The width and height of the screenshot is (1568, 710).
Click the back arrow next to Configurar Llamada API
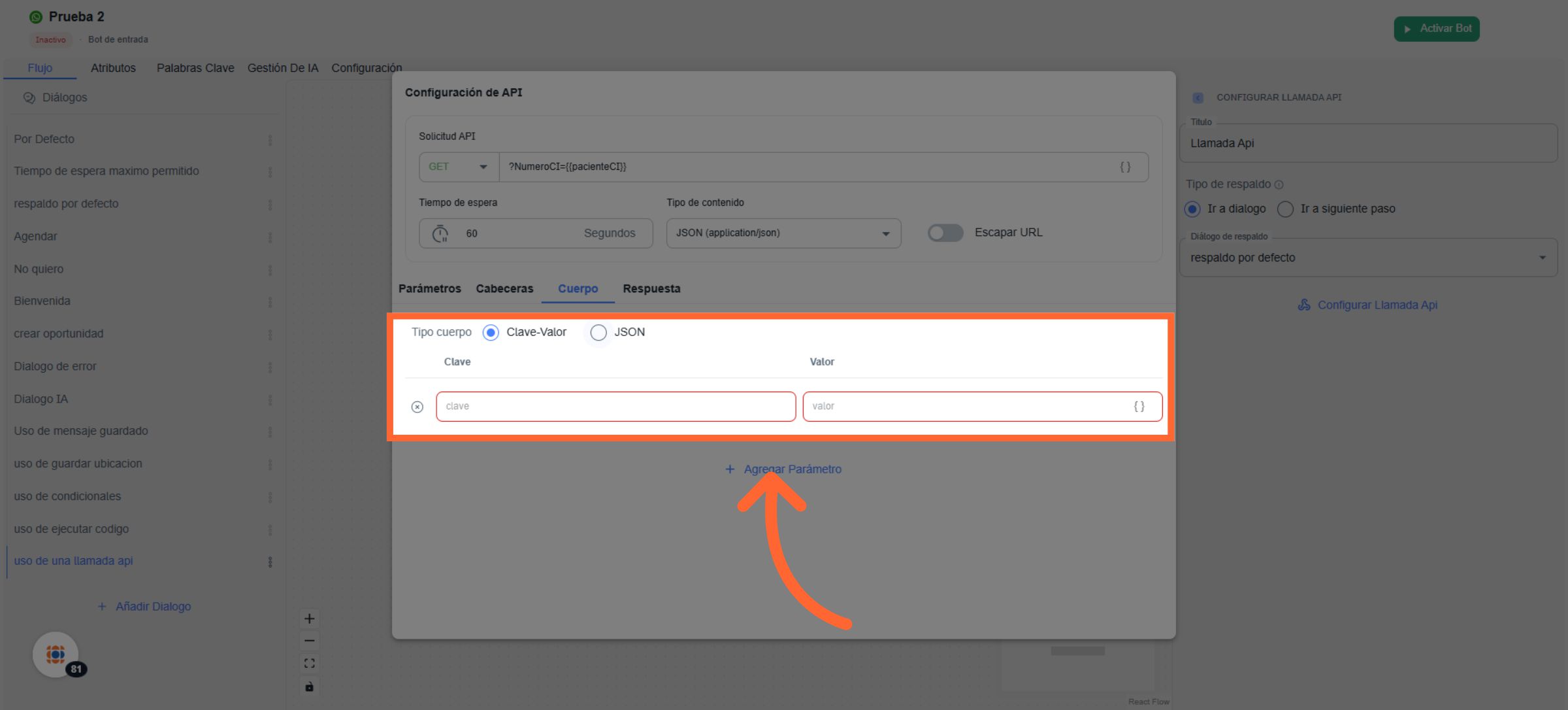1198,97
